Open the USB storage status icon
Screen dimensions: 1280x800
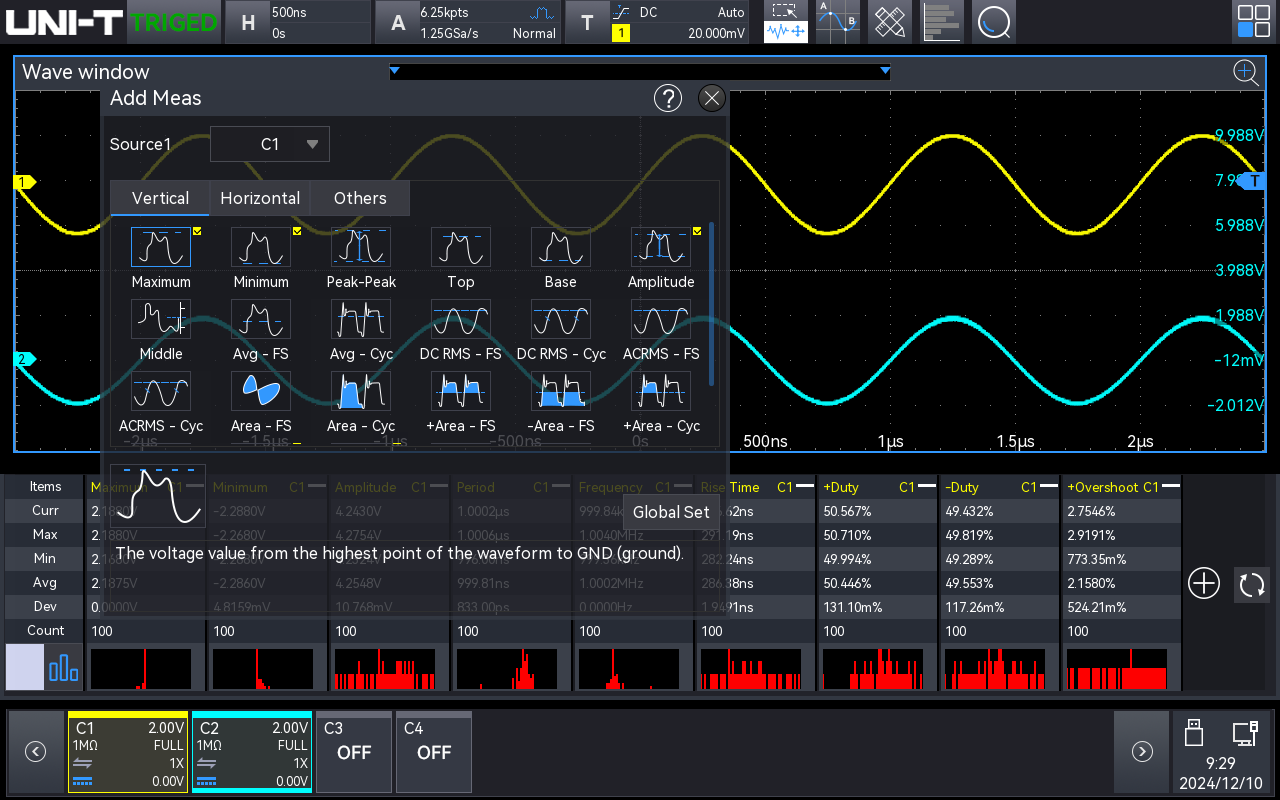(x=1192, y=733)
